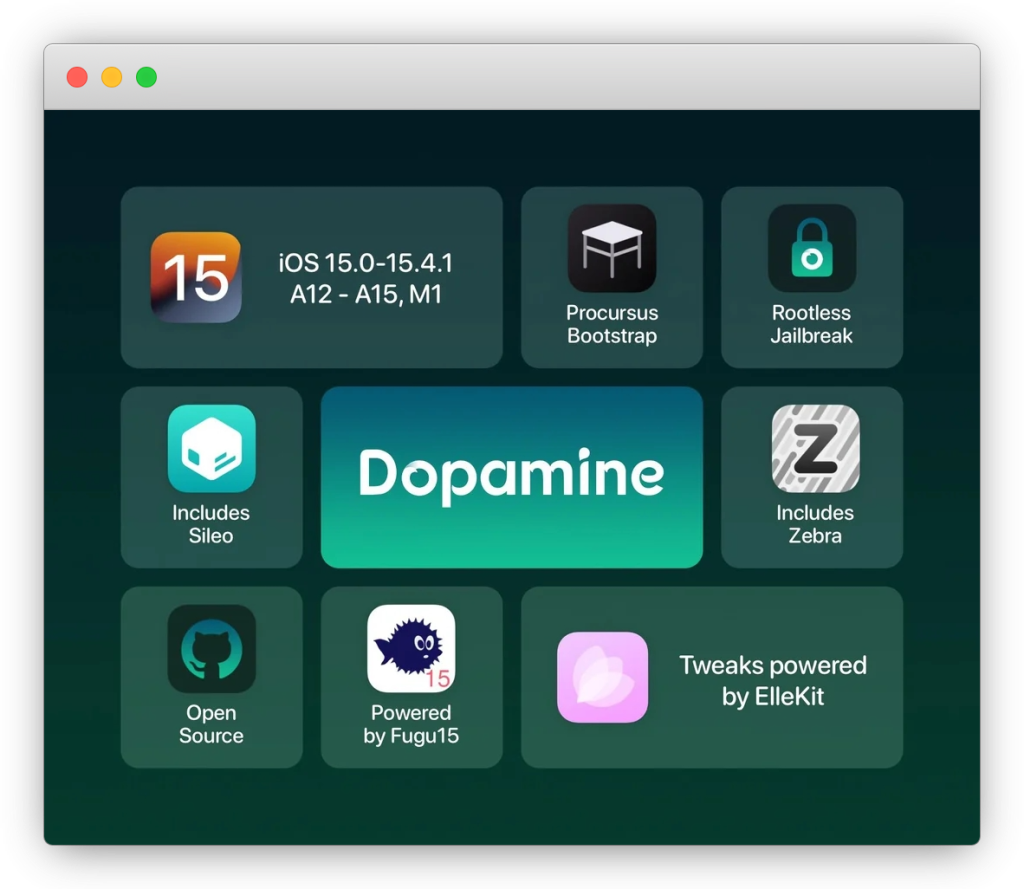1024x889 pixels.
Task: Click the Rootless Jailbreak padlock icon
Action: [x=812, y=248]
